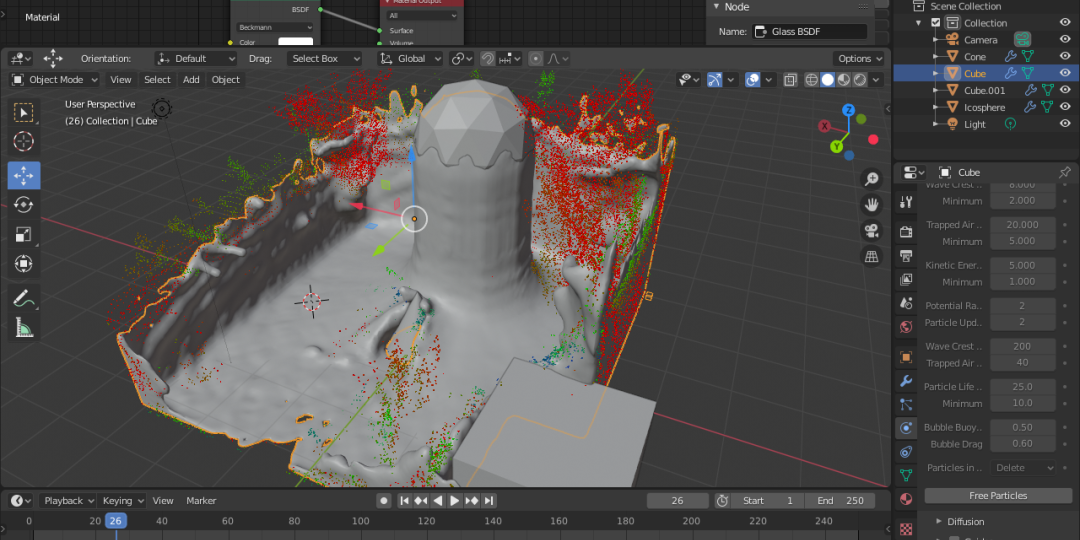Pick the Scale tool
Screen dimensions: 1080x540
click(x=24, y=234)
